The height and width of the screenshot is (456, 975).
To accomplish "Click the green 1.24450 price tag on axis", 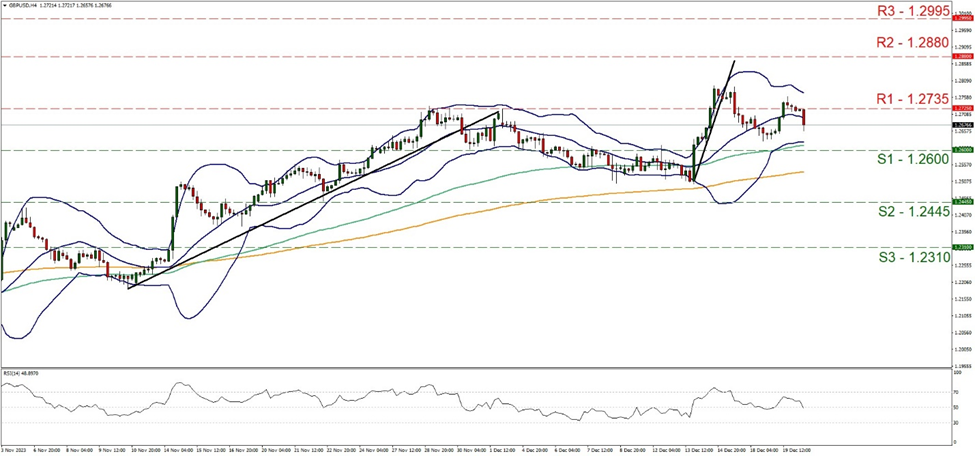I will pyautogui.click(x=963, y=202).
